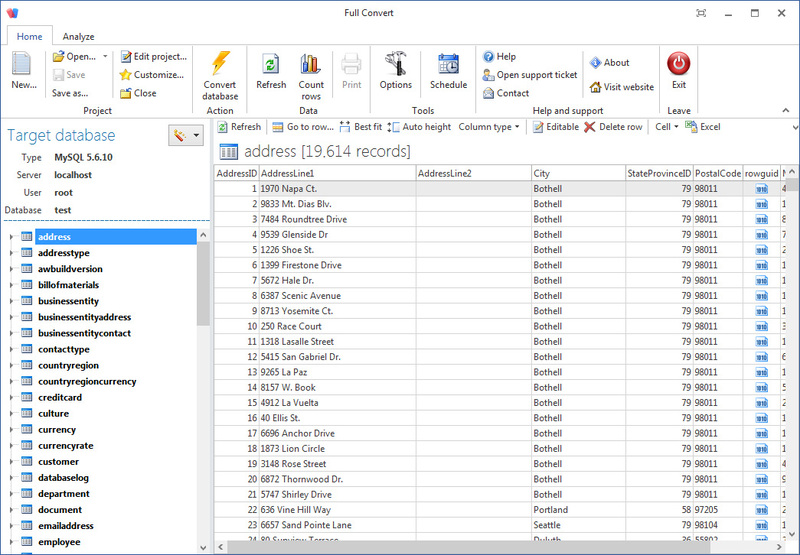Click the Convert database lightning icon

(220, 64)
